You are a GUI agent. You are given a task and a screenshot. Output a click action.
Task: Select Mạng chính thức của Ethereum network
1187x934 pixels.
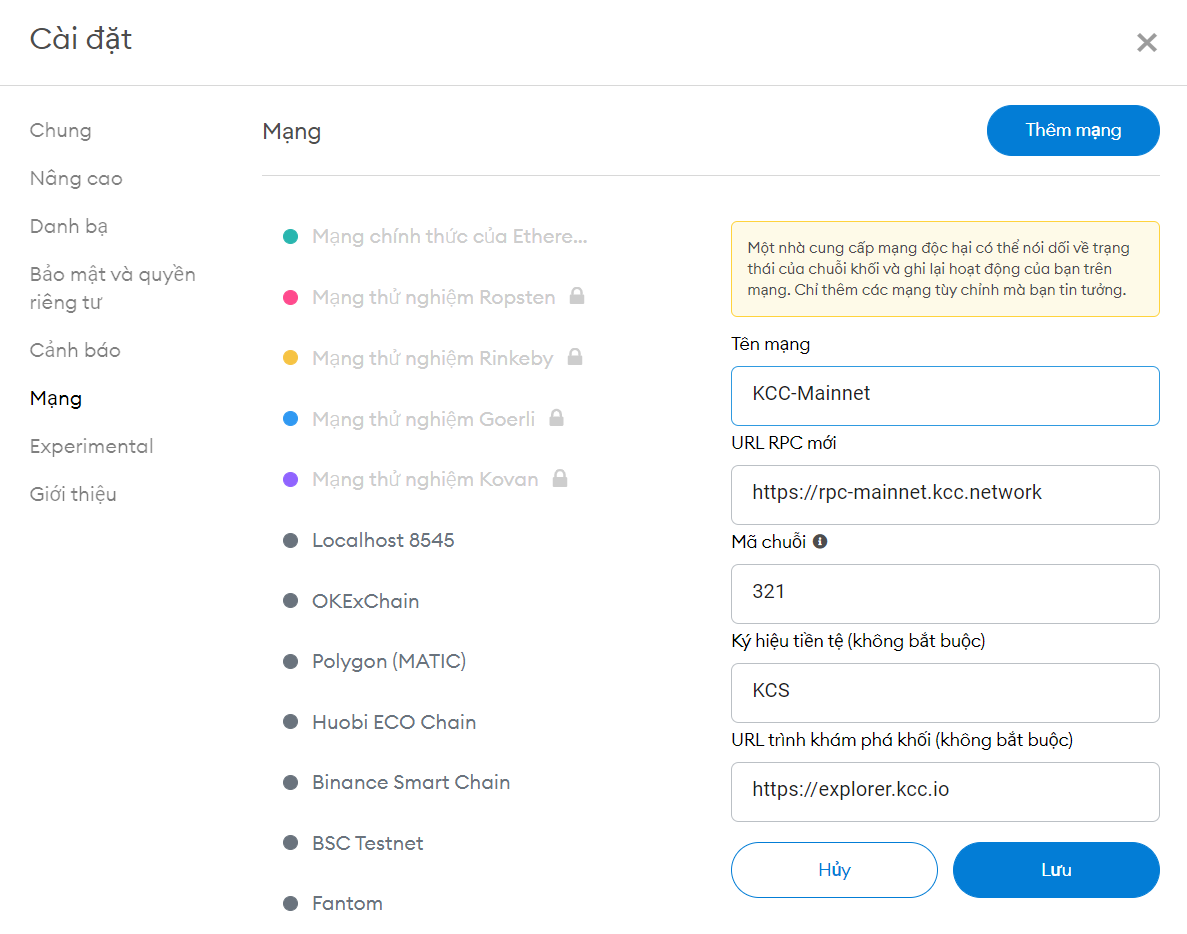pos(450,236)
